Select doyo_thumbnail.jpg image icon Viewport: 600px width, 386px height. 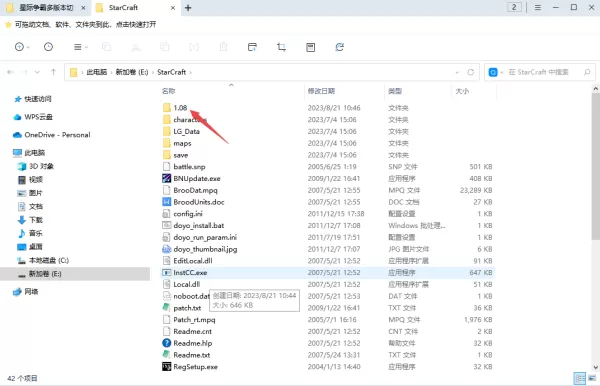click(x=166, y=249)
